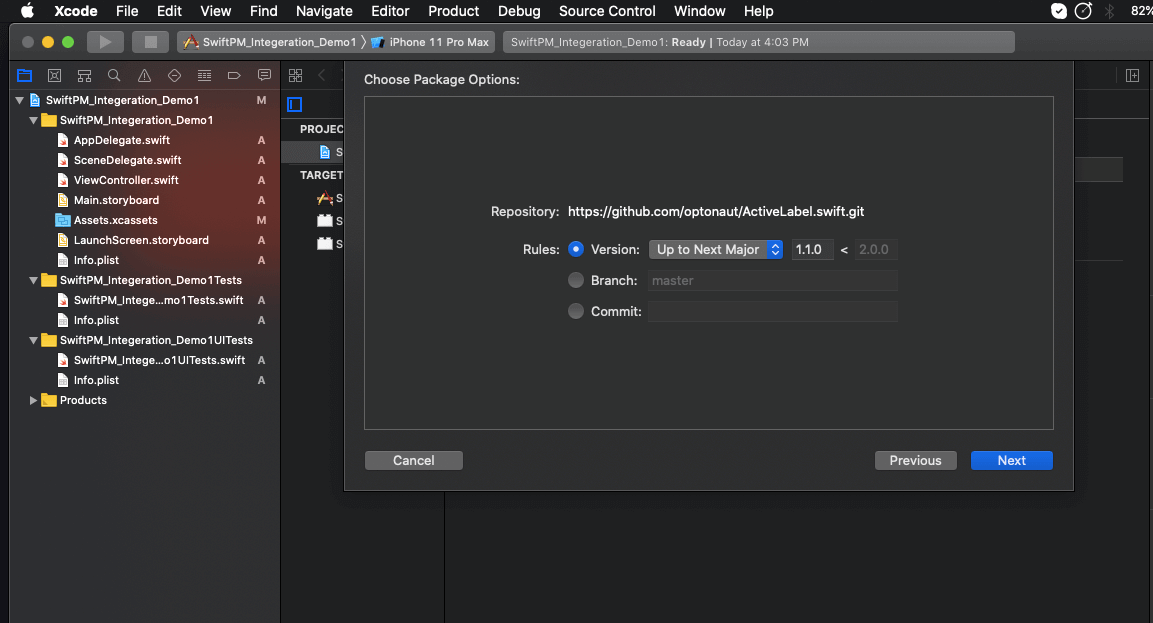Image resolution: width=1153 pixels, height=623 pixels.
Task: Open the Breakpoint navigator
Action: (x=234, y=76)
